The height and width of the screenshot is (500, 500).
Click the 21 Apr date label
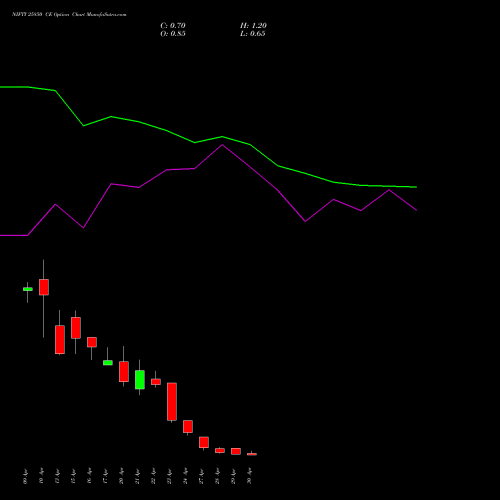[x=137, y=477]
